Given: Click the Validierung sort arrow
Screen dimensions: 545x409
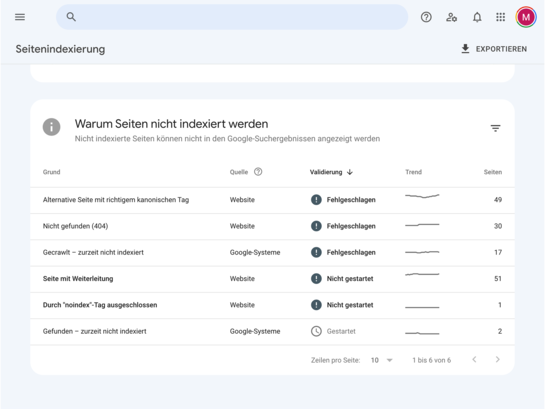Looking at the screenshot, I should coord(350,172).
